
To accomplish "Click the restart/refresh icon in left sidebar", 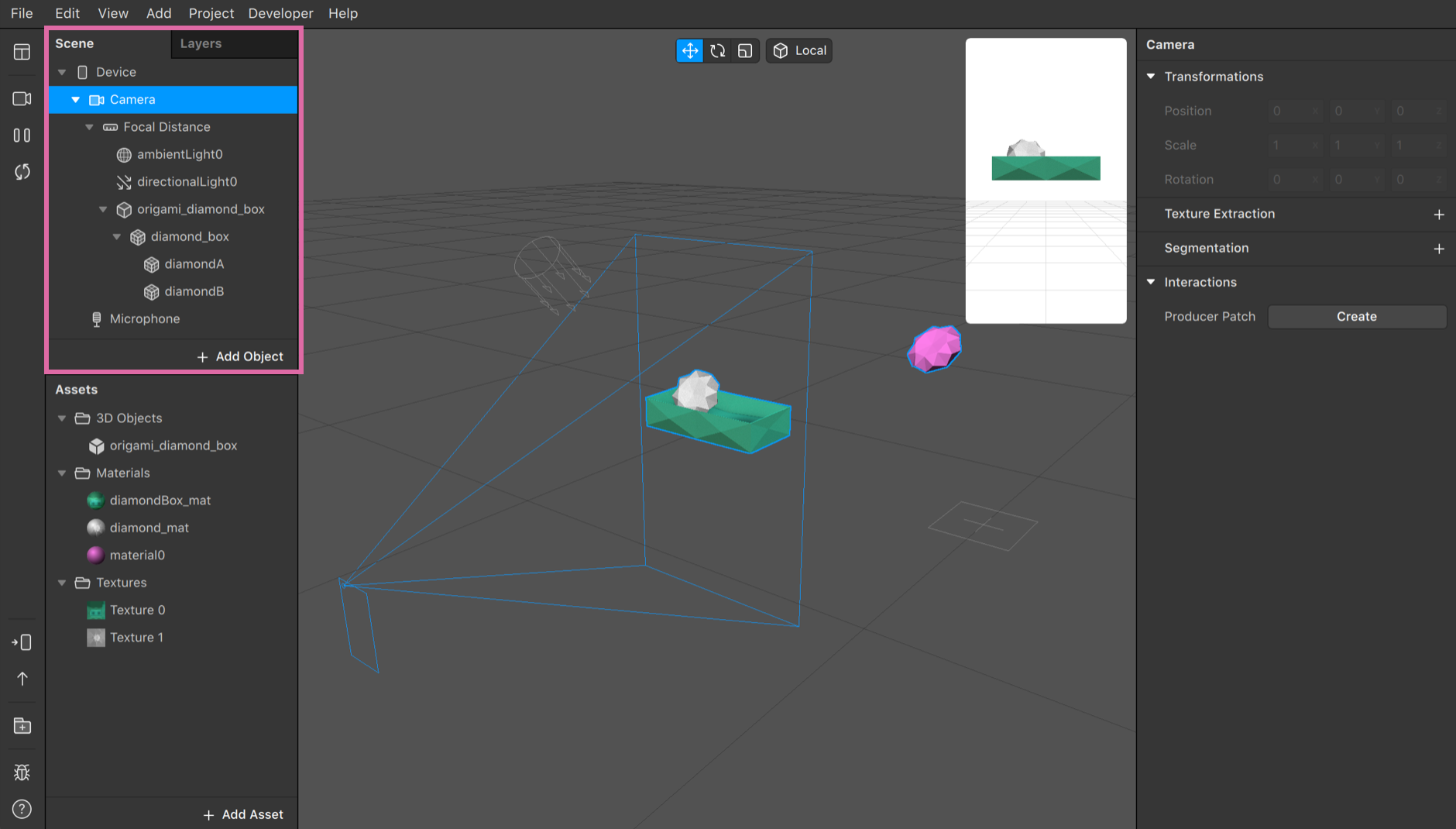I will pyautogui.click(x=22, y=172).
